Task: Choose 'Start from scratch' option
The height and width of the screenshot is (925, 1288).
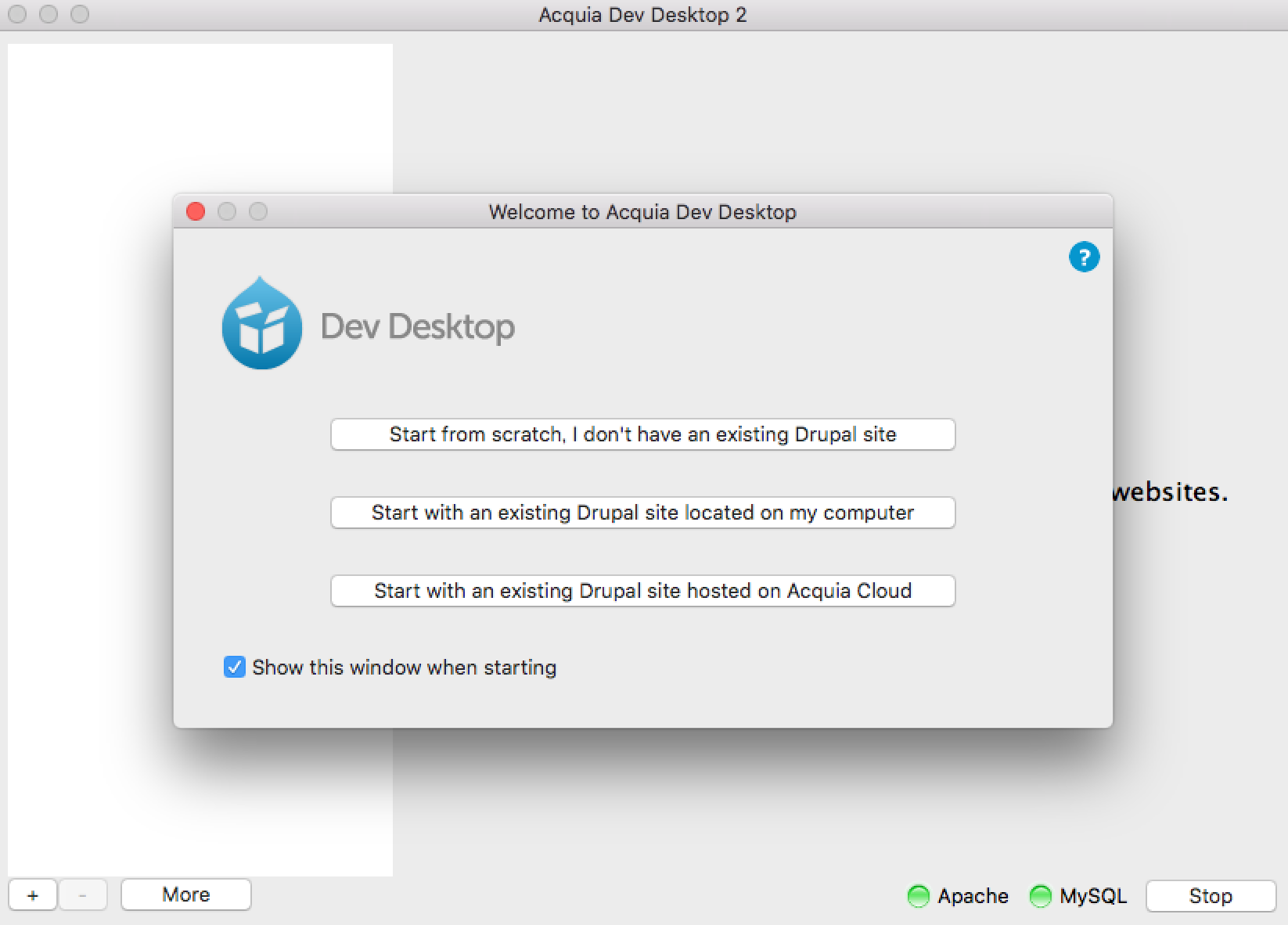Action: coord(642,434)
